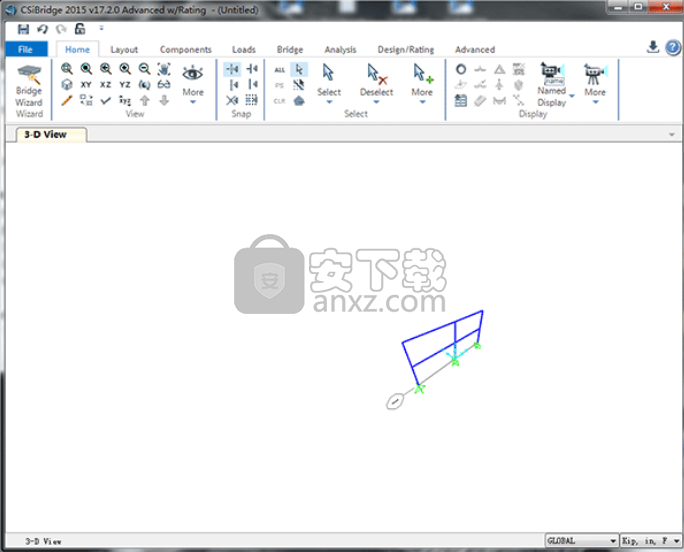684x552 pixels.
Task: Switch to XZ plane view
Action: click(x=106, y=85)
